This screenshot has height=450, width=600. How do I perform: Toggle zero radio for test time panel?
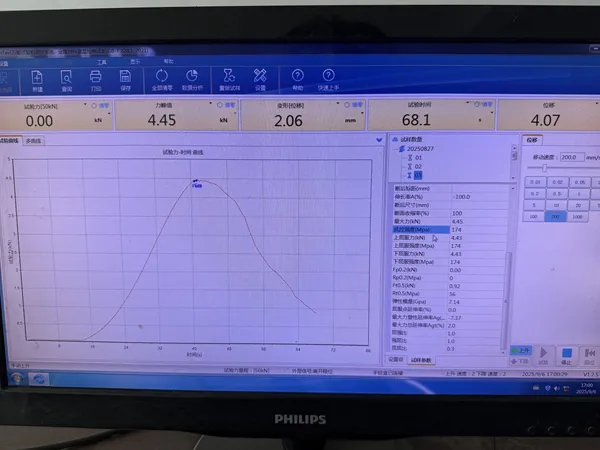[477, 104]
